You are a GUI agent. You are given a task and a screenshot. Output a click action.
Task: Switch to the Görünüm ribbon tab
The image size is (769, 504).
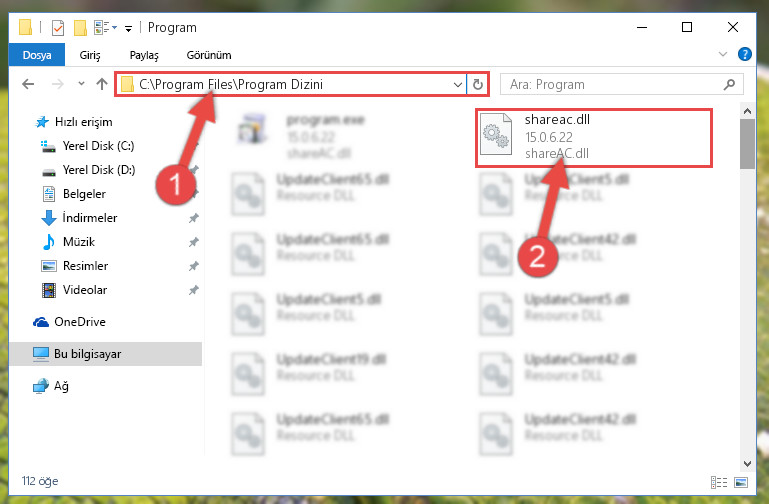pyautogui.click(x=209, y=55)
